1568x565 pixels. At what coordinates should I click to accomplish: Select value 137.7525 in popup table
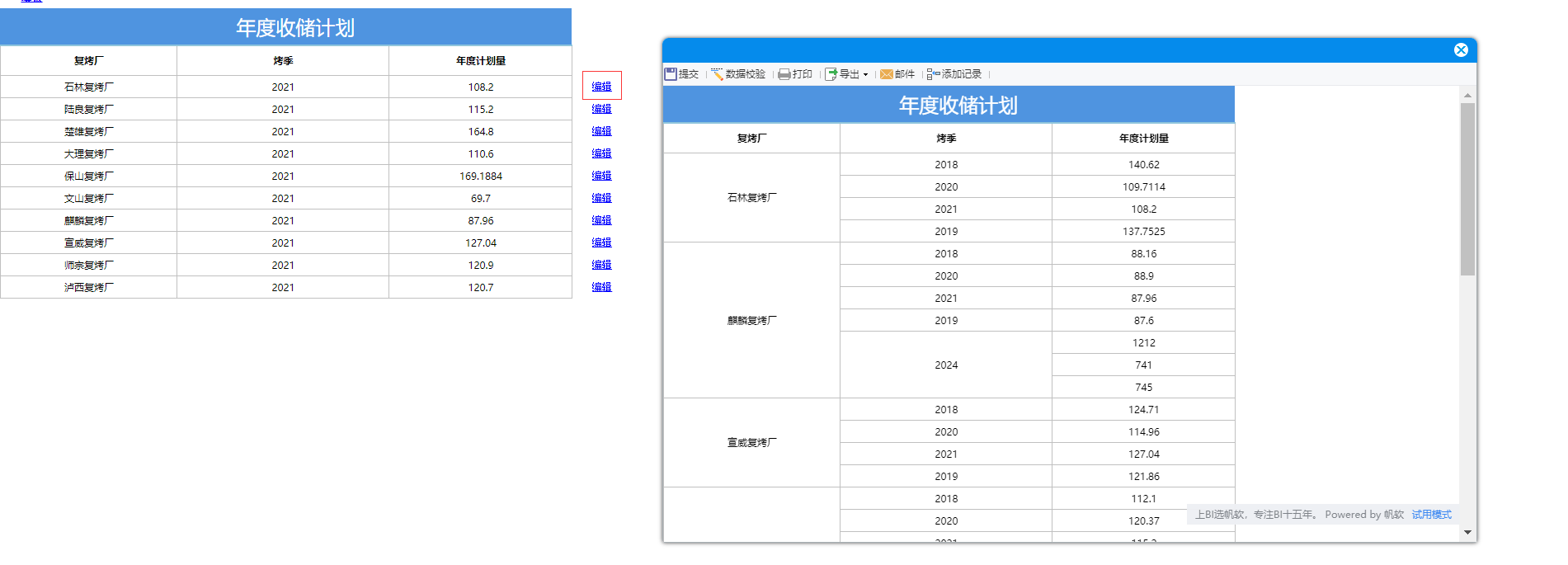pyautogui.click(x=1144, y=231)
